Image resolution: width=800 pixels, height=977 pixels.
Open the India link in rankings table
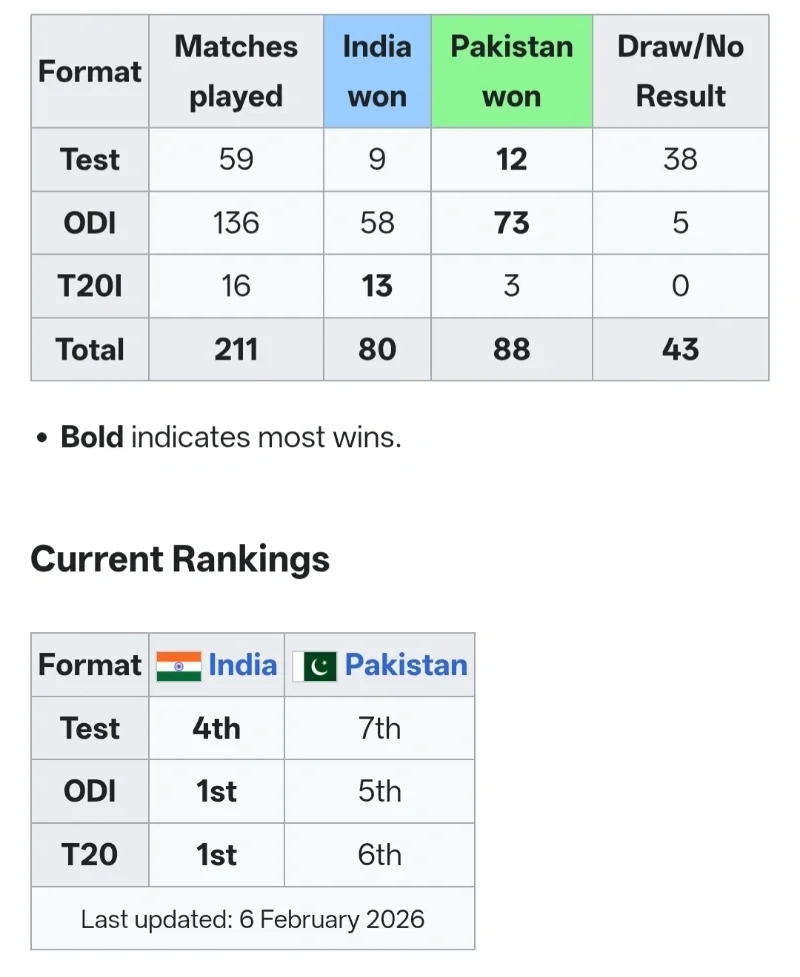[242, 665]
